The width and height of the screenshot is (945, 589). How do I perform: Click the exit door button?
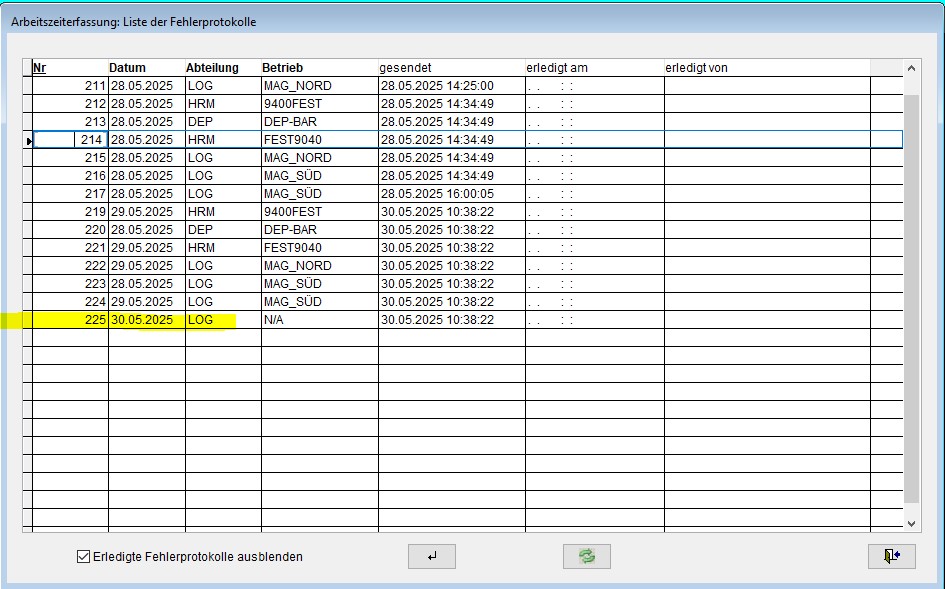[891, 556]
